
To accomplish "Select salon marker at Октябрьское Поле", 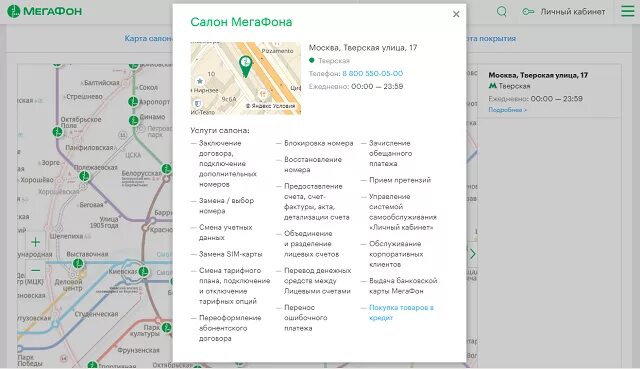I will (58, 132).
